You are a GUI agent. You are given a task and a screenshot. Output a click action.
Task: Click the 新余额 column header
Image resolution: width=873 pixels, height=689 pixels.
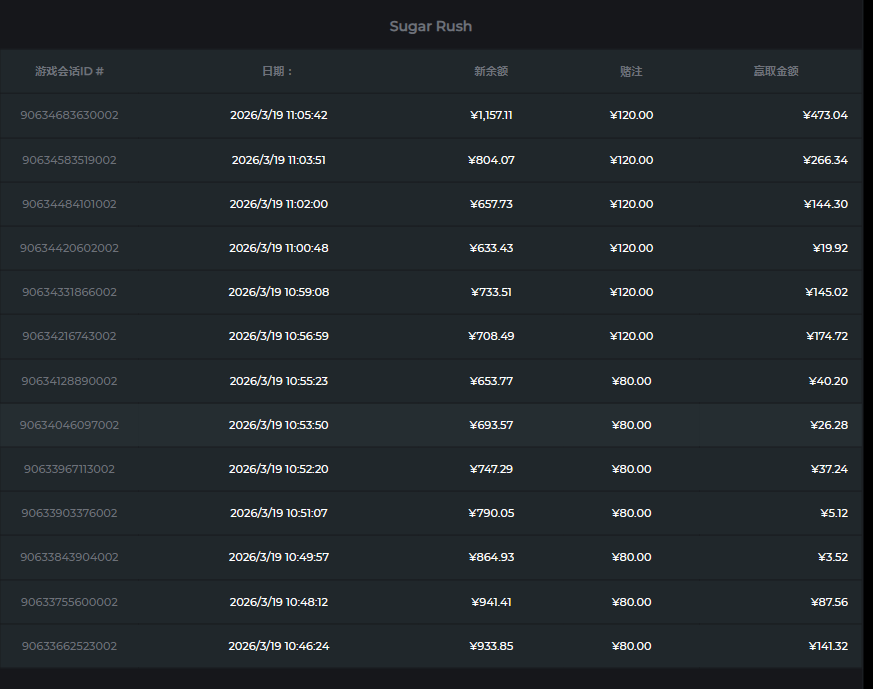click(491, 71)
